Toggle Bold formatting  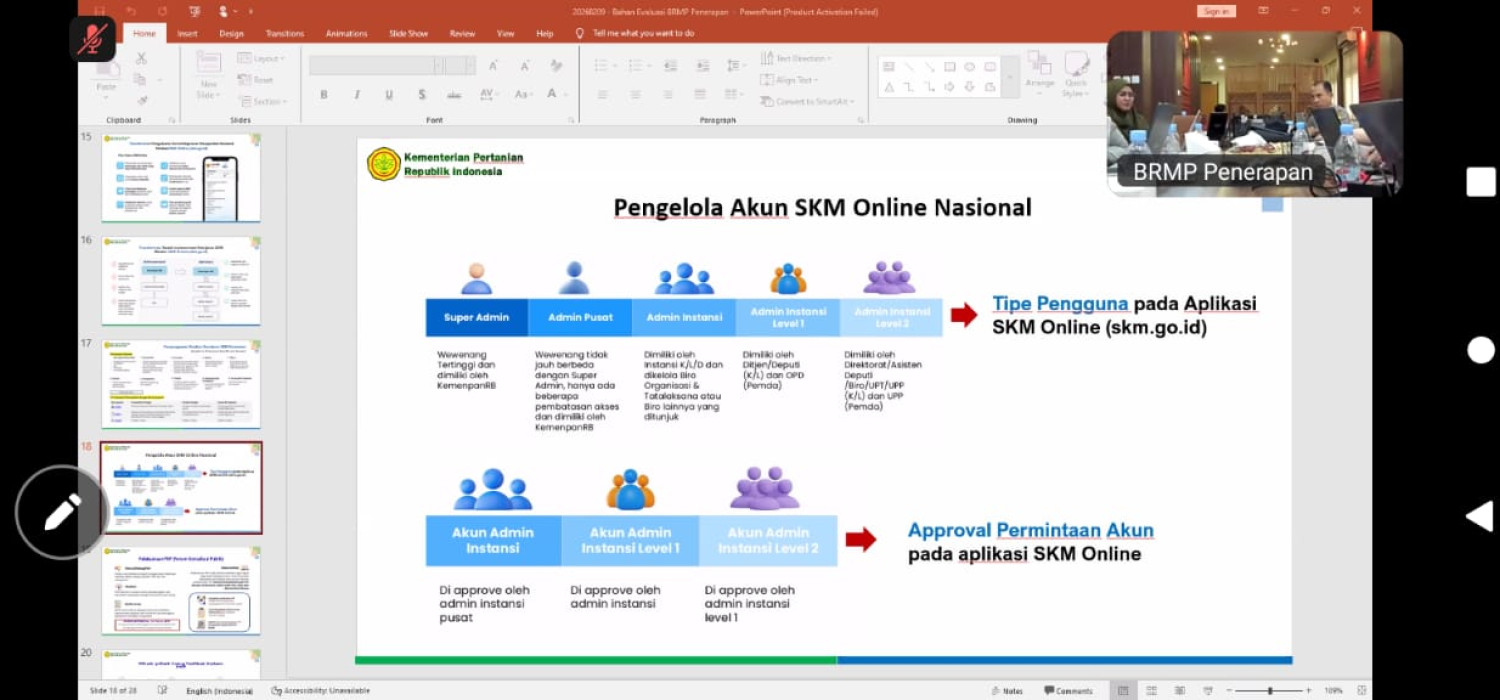click(324, 95)
